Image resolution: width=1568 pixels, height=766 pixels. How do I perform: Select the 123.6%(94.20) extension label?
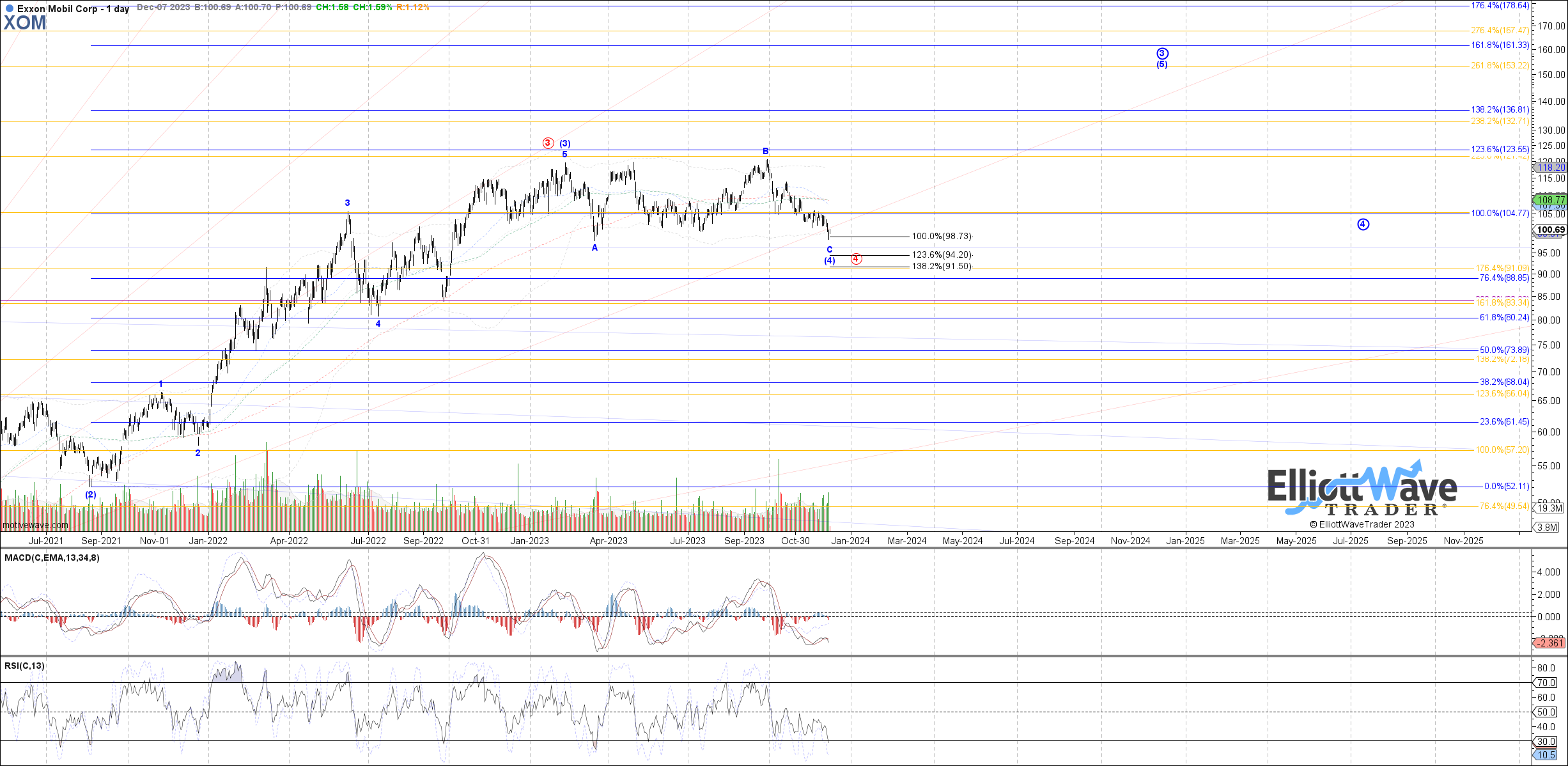coord(942,255)
